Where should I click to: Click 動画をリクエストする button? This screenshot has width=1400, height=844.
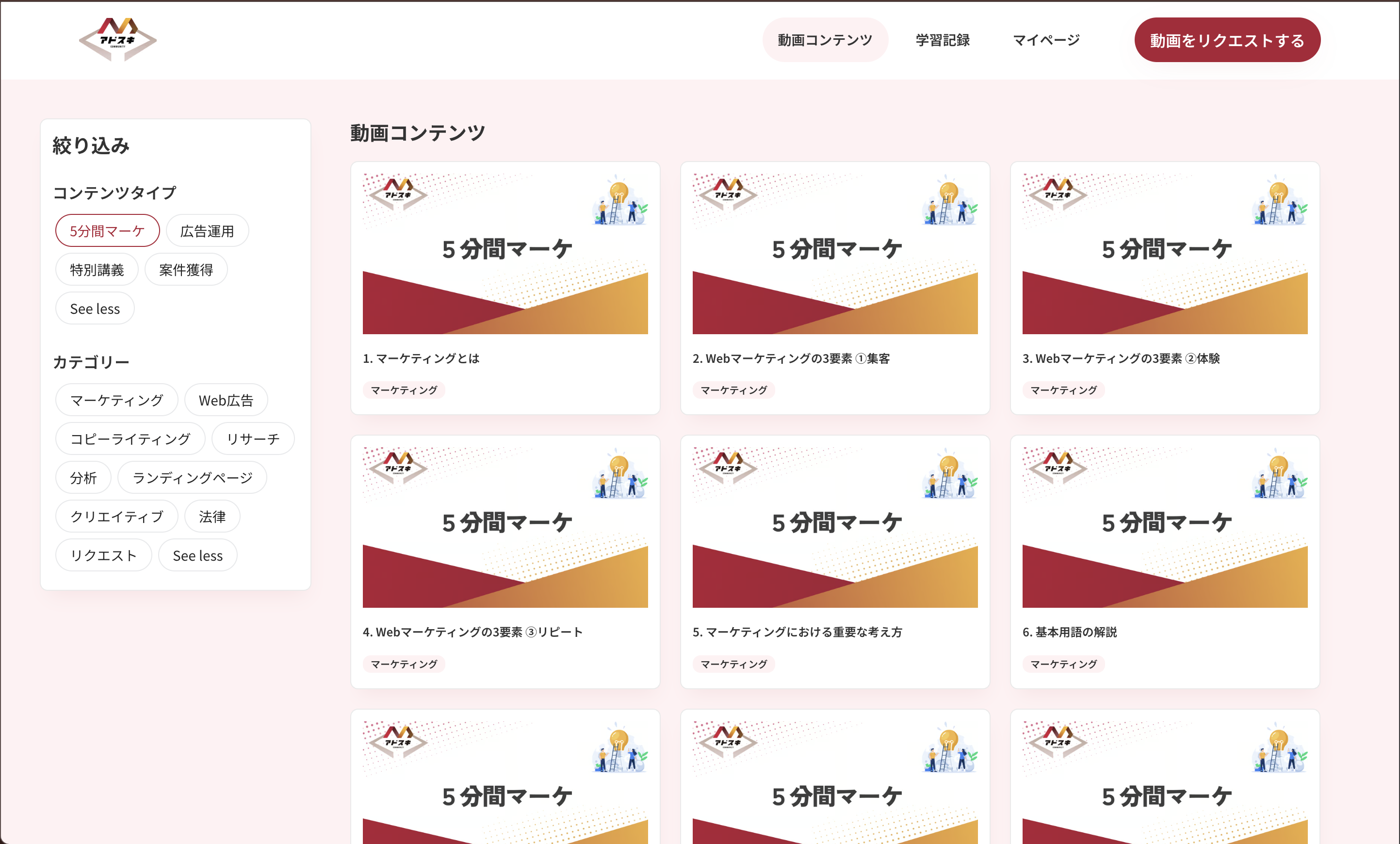[1227, 40]
